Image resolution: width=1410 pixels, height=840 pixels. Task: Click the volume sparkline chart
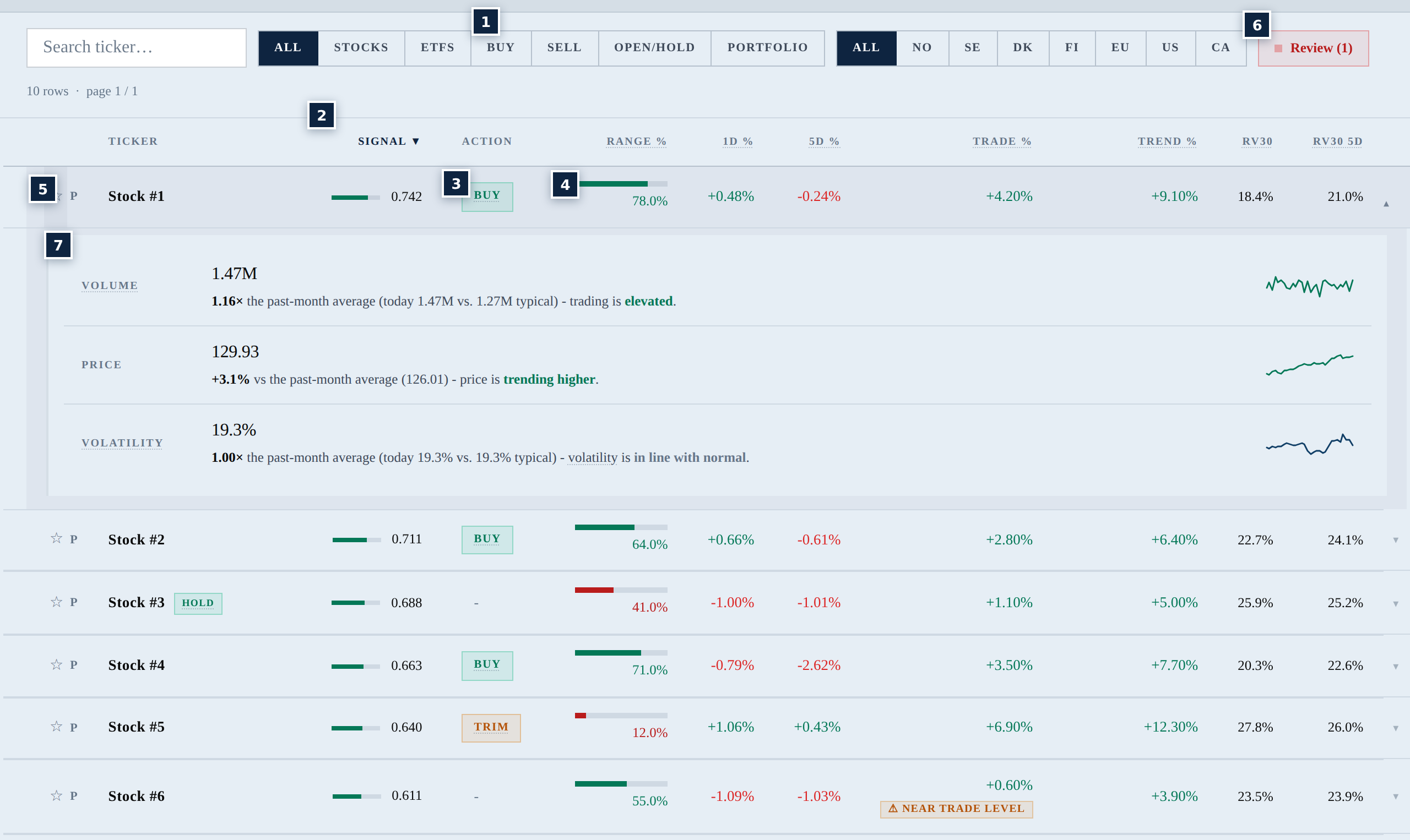1309,286
